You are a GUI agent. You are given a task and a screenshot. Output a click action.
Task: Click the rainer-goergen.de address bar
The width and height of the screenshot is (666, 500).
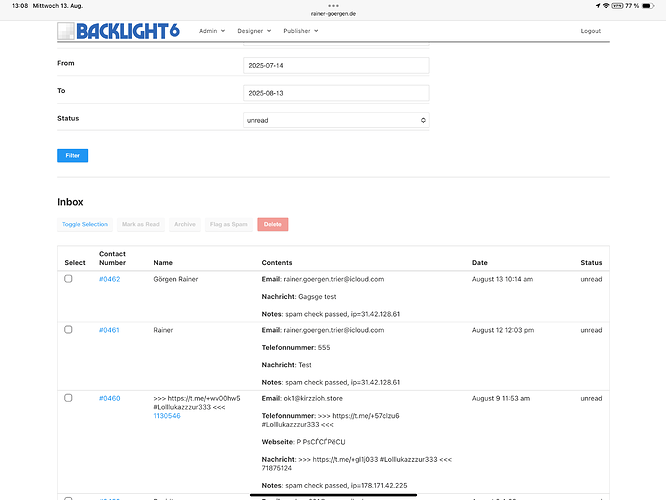[333, 14]
